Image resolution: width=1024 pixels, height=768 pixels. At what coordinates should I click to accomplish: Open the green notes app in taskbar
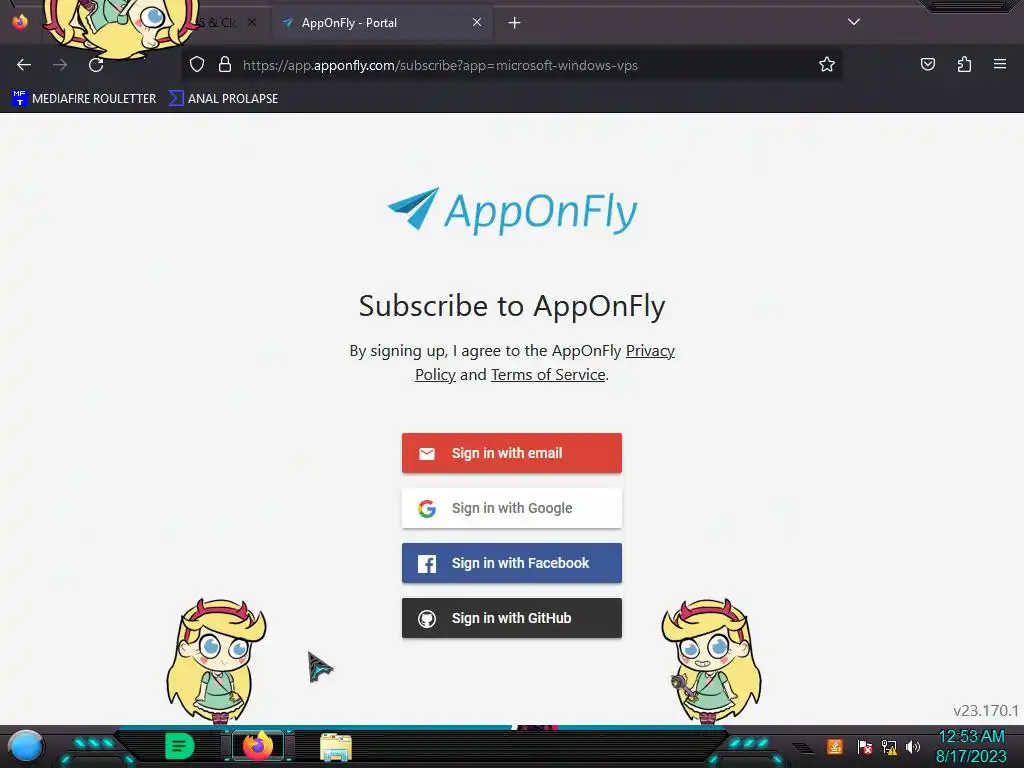180,746
